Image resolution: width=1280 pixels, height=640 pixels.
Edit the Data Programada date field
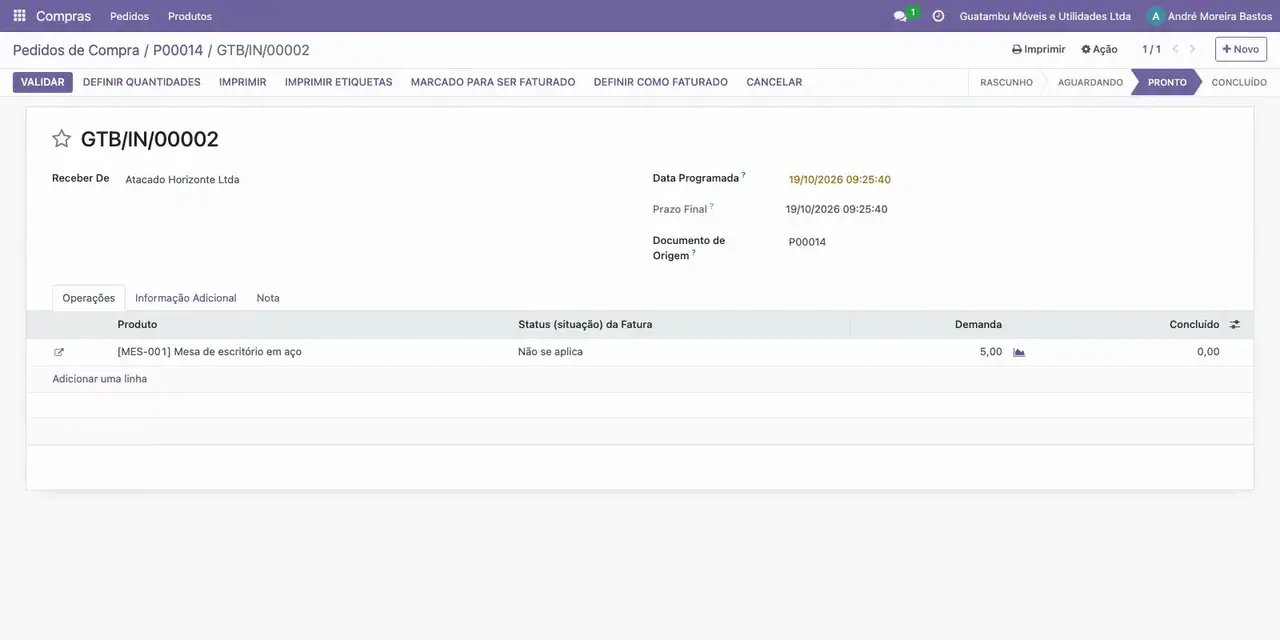(x=840, y=180)
